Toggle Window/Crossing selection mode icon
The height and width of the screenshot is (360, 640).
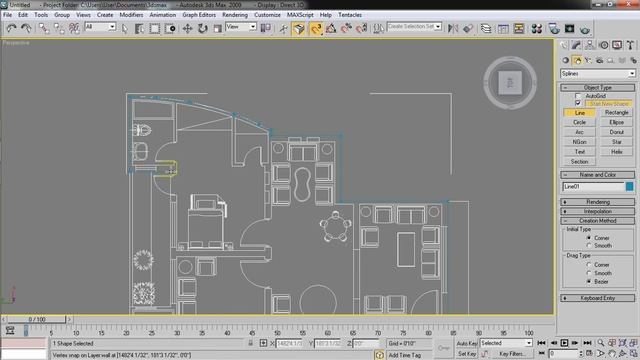click(x=170, y=28)
